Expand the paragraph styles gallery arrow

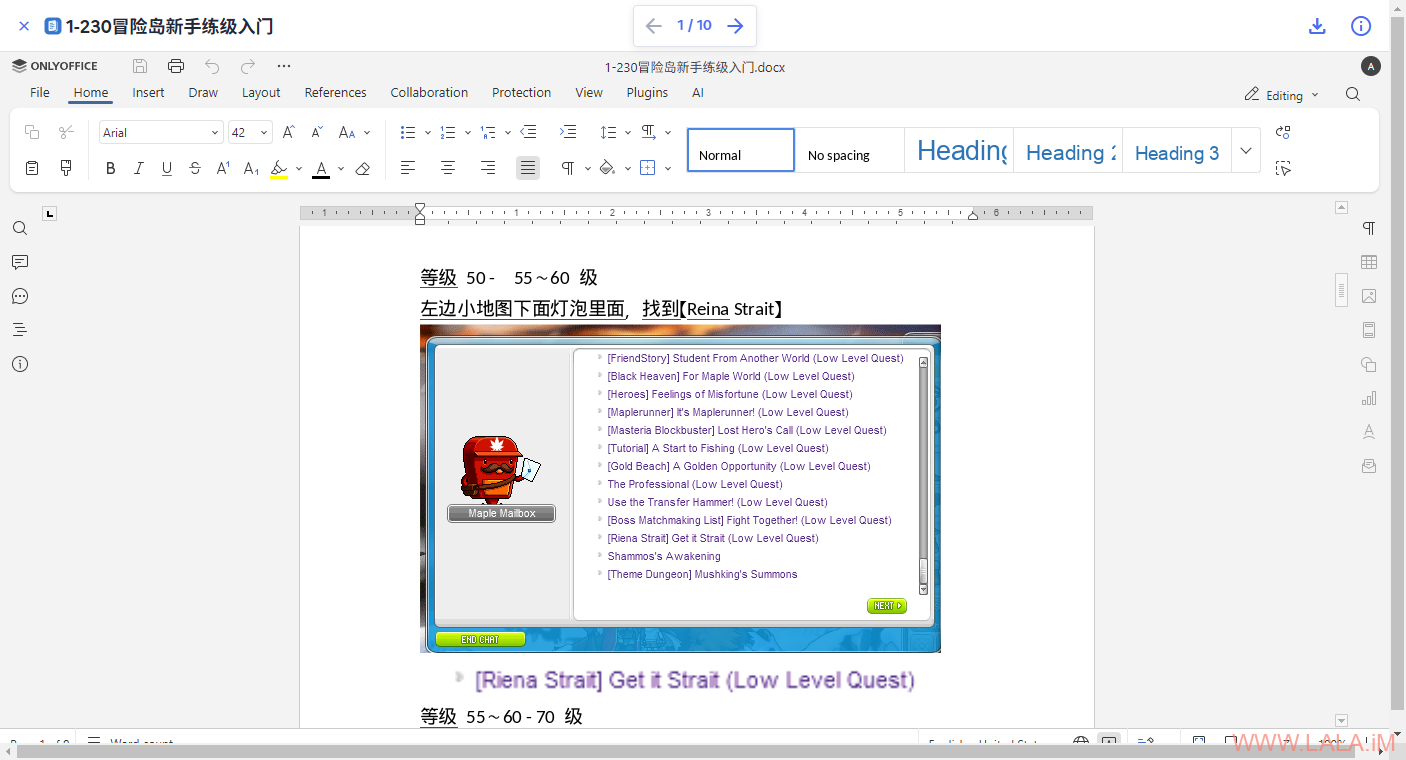point(1245,151)
